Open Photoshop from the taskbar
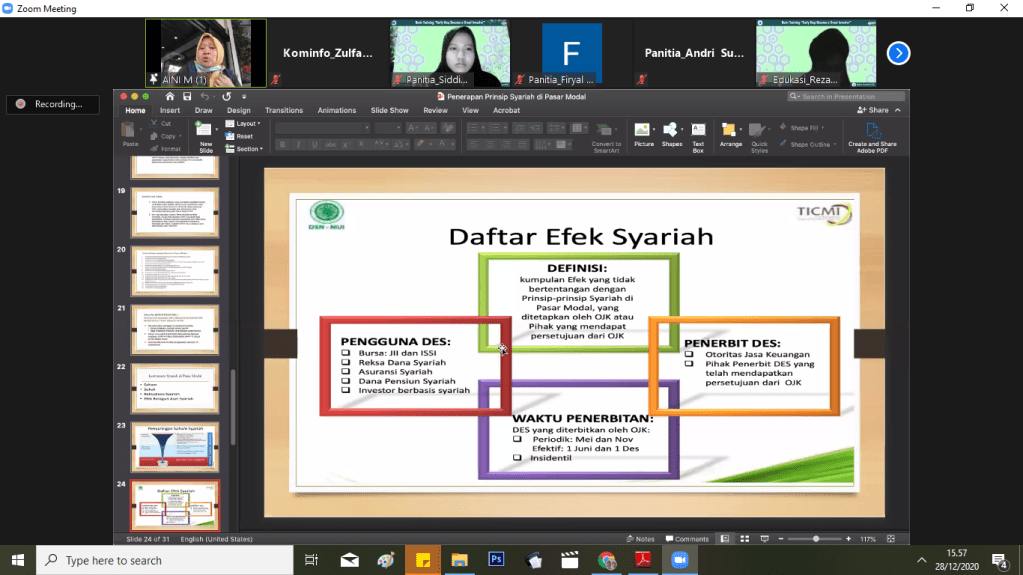This screenshot has height=575, width=1023. (x=495, y=560)
